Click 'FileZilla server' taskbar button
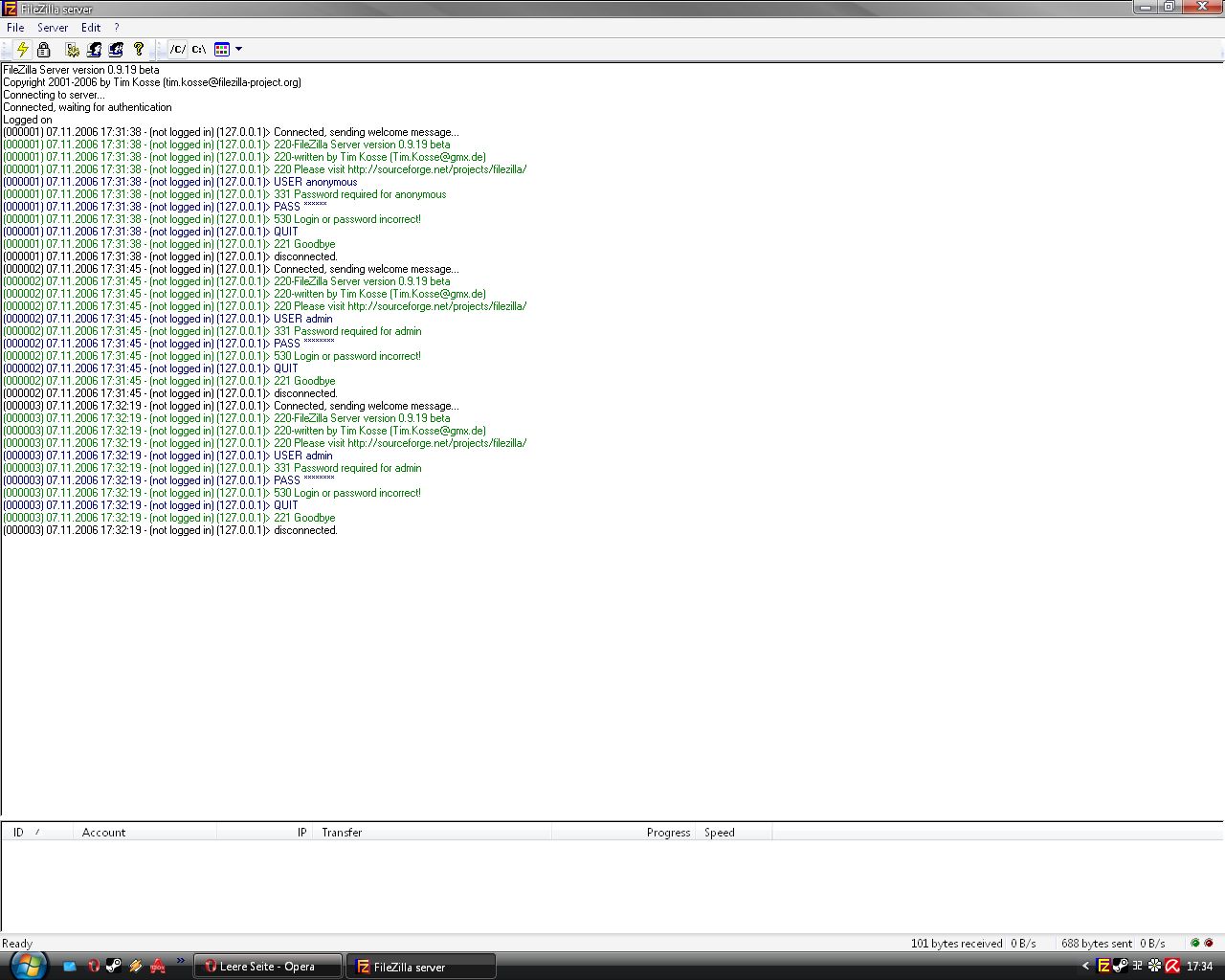This screenshot has height=980, width=1225. click(422, 967)
